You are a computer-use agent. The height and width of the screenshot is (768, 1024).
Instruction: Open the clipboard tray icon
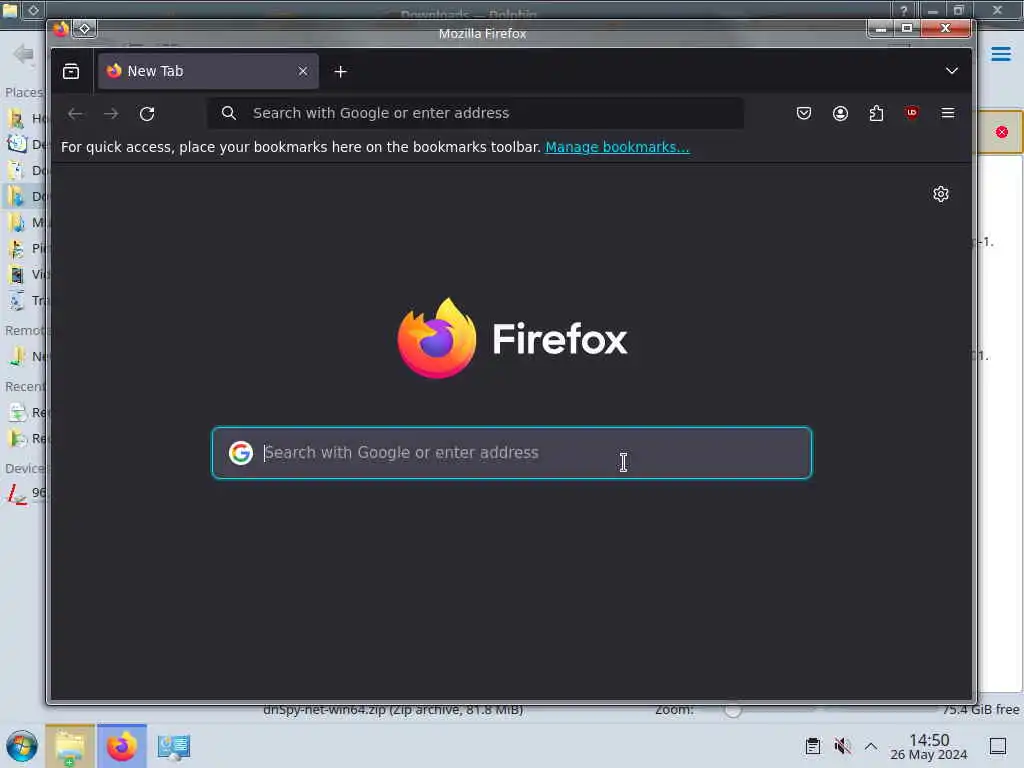(813, 746)
